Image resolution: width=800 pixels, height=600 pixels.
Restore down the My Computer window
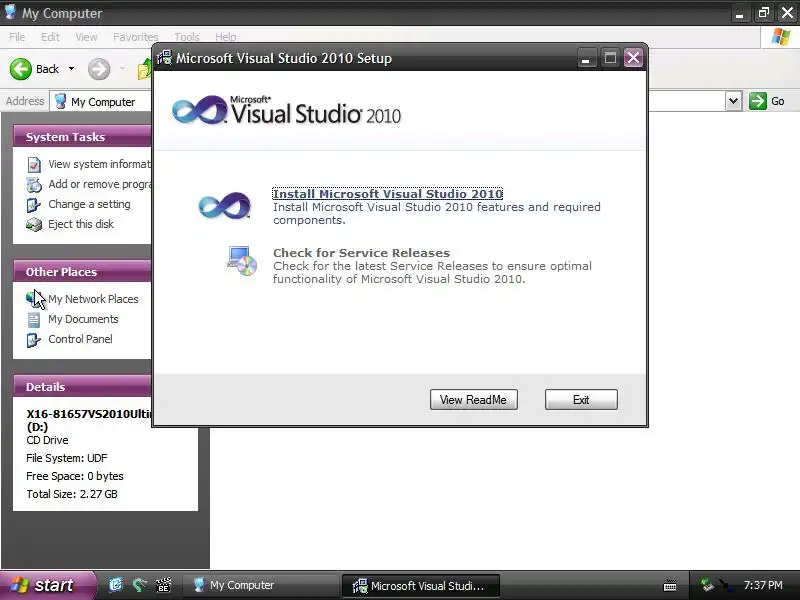[x=763, y=13]
